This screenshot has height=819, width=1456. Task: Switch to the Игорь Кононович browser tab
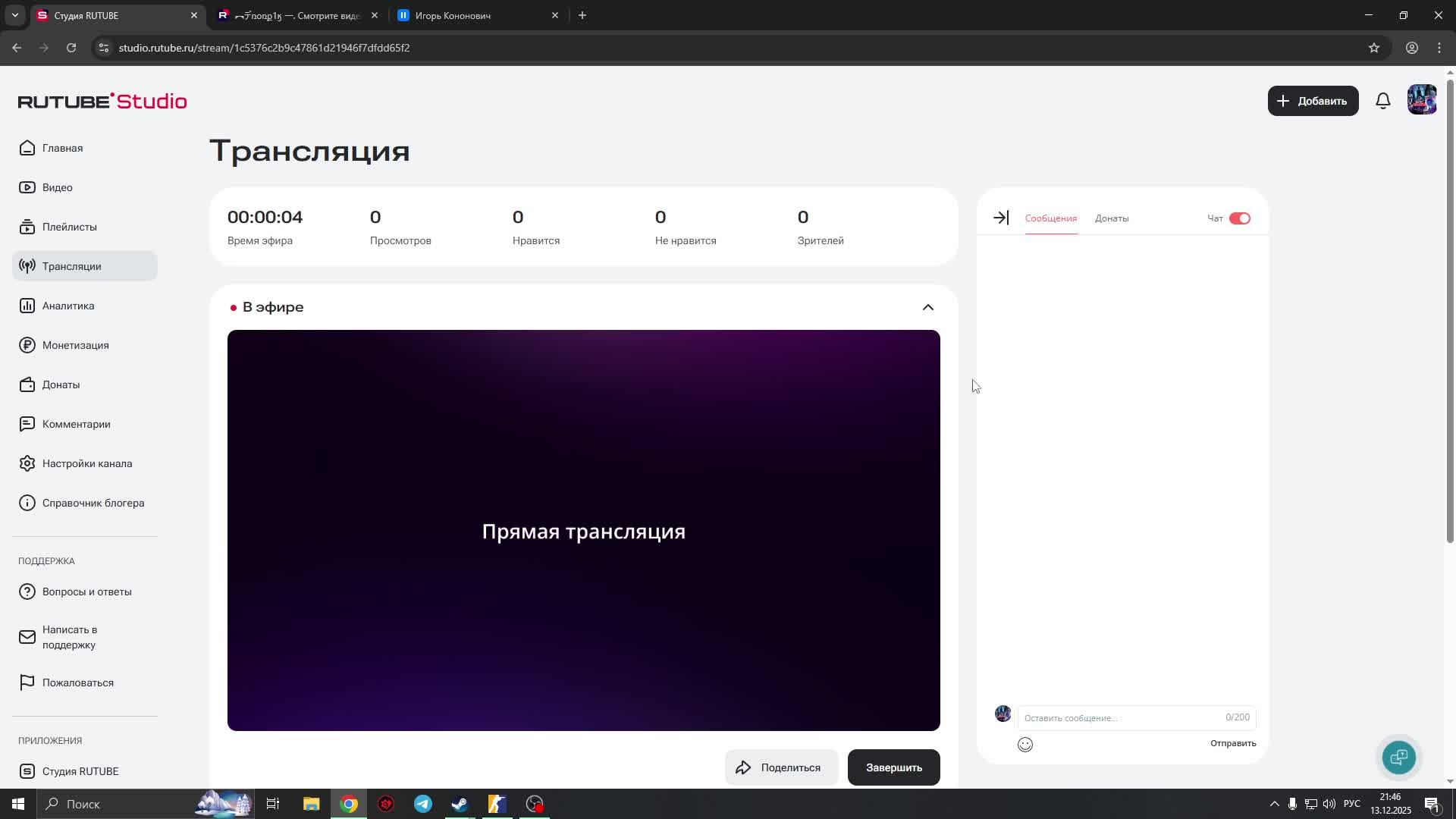pyautogui.click(x=453, y=15)
